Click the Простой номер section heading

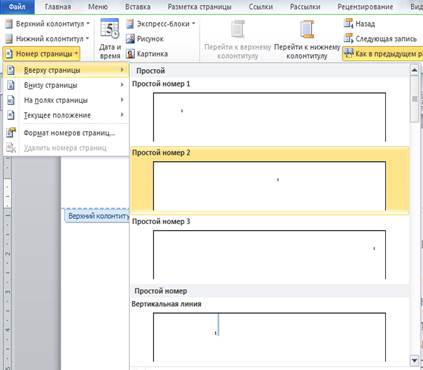pyautogui.click(x=161, y=291)
